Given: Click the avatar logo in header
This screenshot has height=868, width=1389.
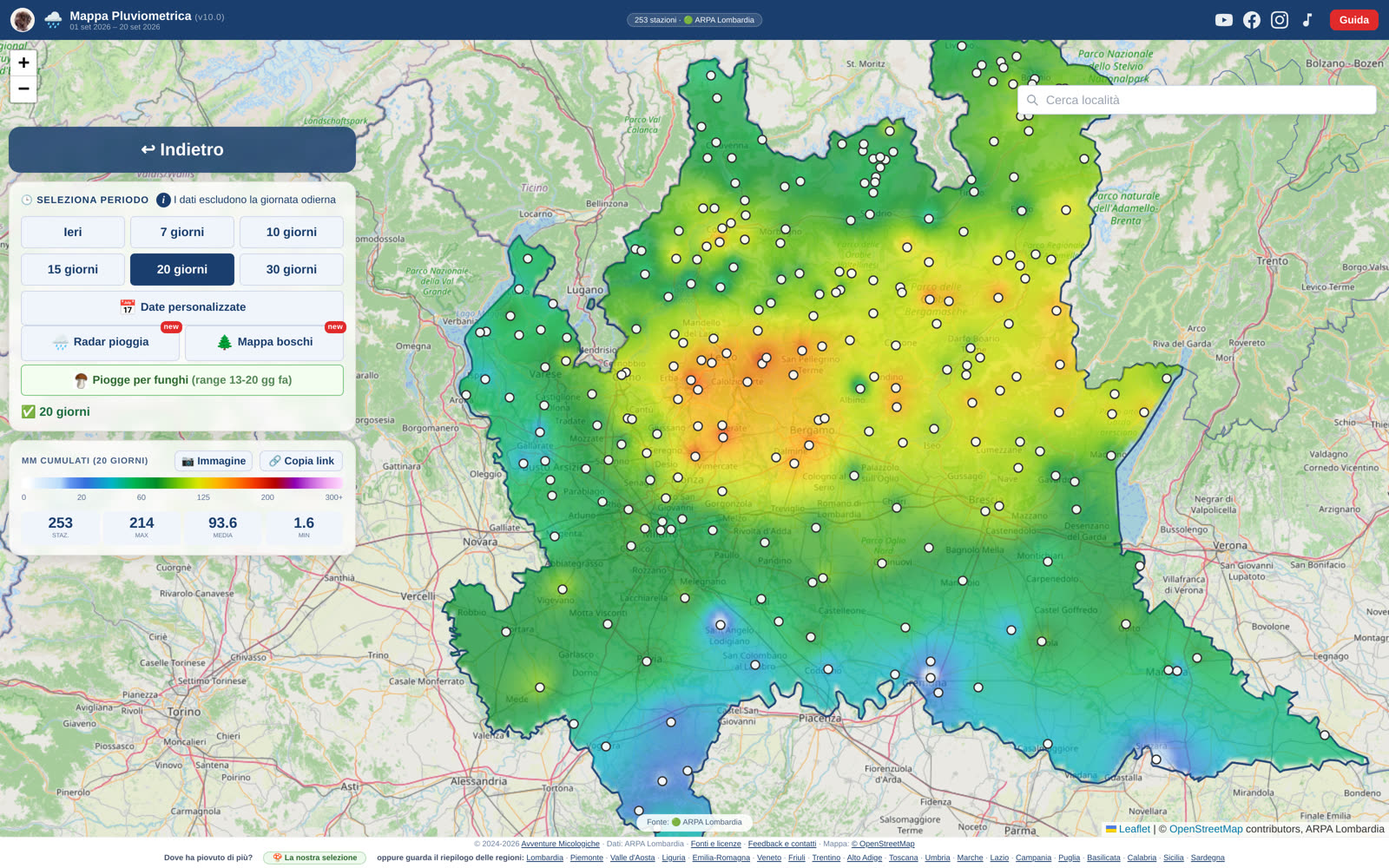Looking at the screenshot, I should 23,20.
